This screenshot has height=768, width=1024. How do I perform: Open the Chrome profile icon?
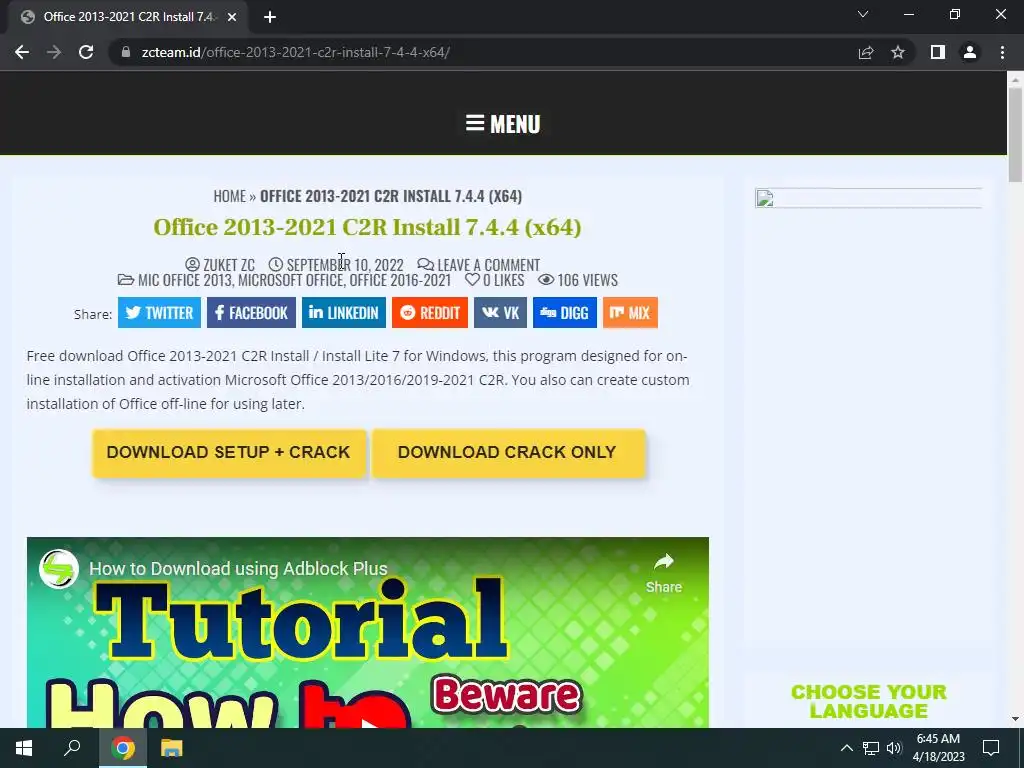[970, 52]
